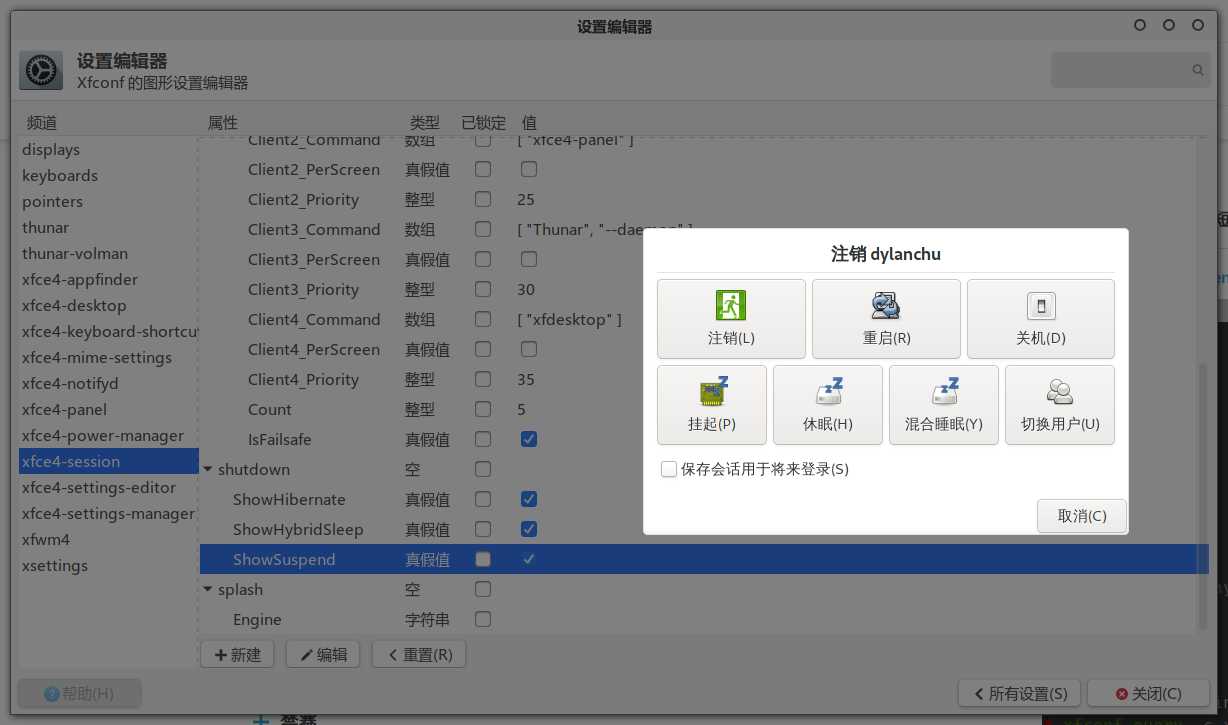Click the hibernate (休眠) icon
The image size is (1228, 725).
click(828, 391)
